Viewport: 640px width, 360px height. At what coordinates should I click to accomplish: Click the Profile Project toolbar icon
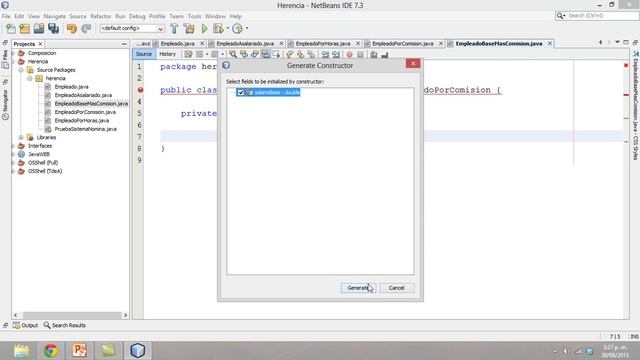coord(237,29)
